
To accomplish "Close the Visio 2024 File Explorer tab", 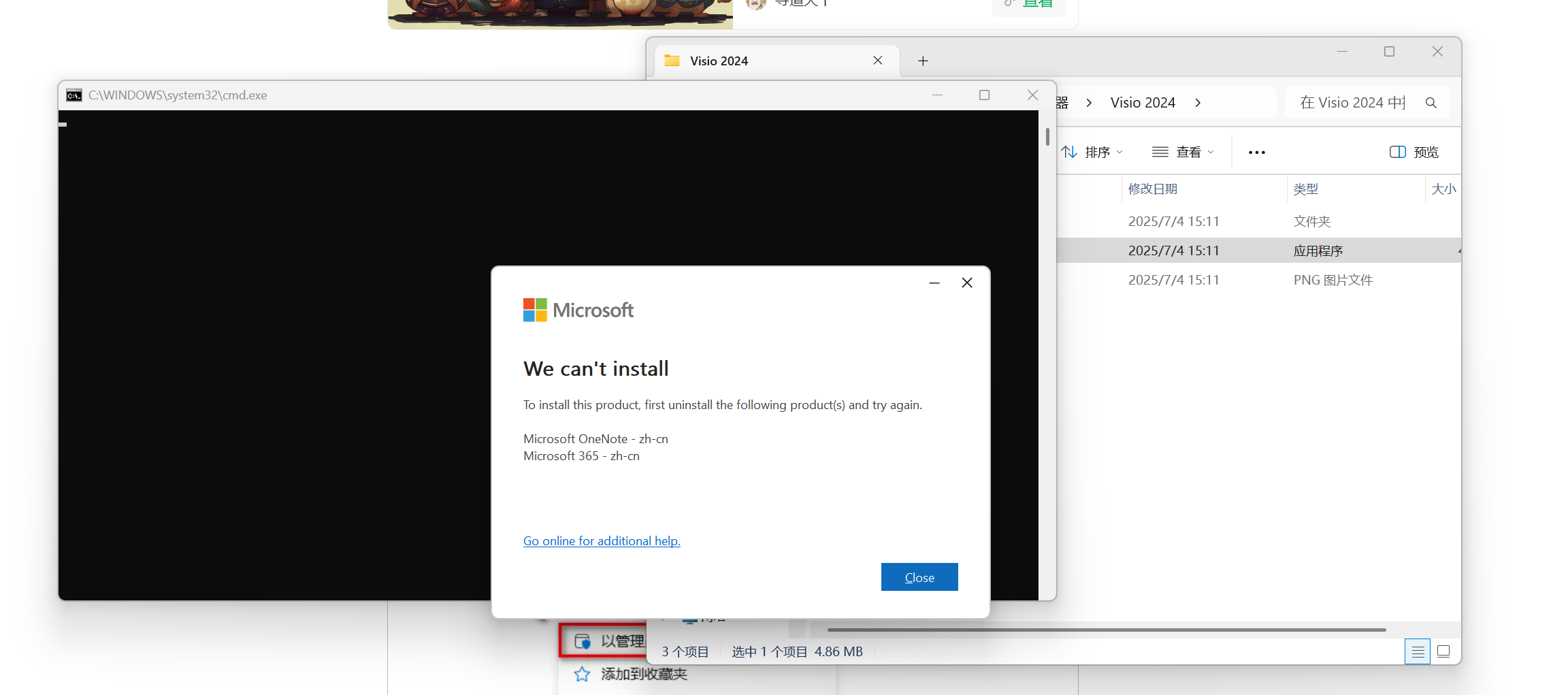I will (x=878, y=61).
